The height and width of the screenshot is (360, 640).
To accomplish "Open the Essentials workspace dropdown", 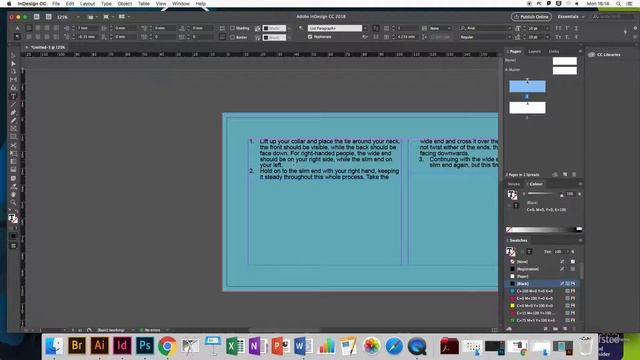I will [x=571, y=17].
